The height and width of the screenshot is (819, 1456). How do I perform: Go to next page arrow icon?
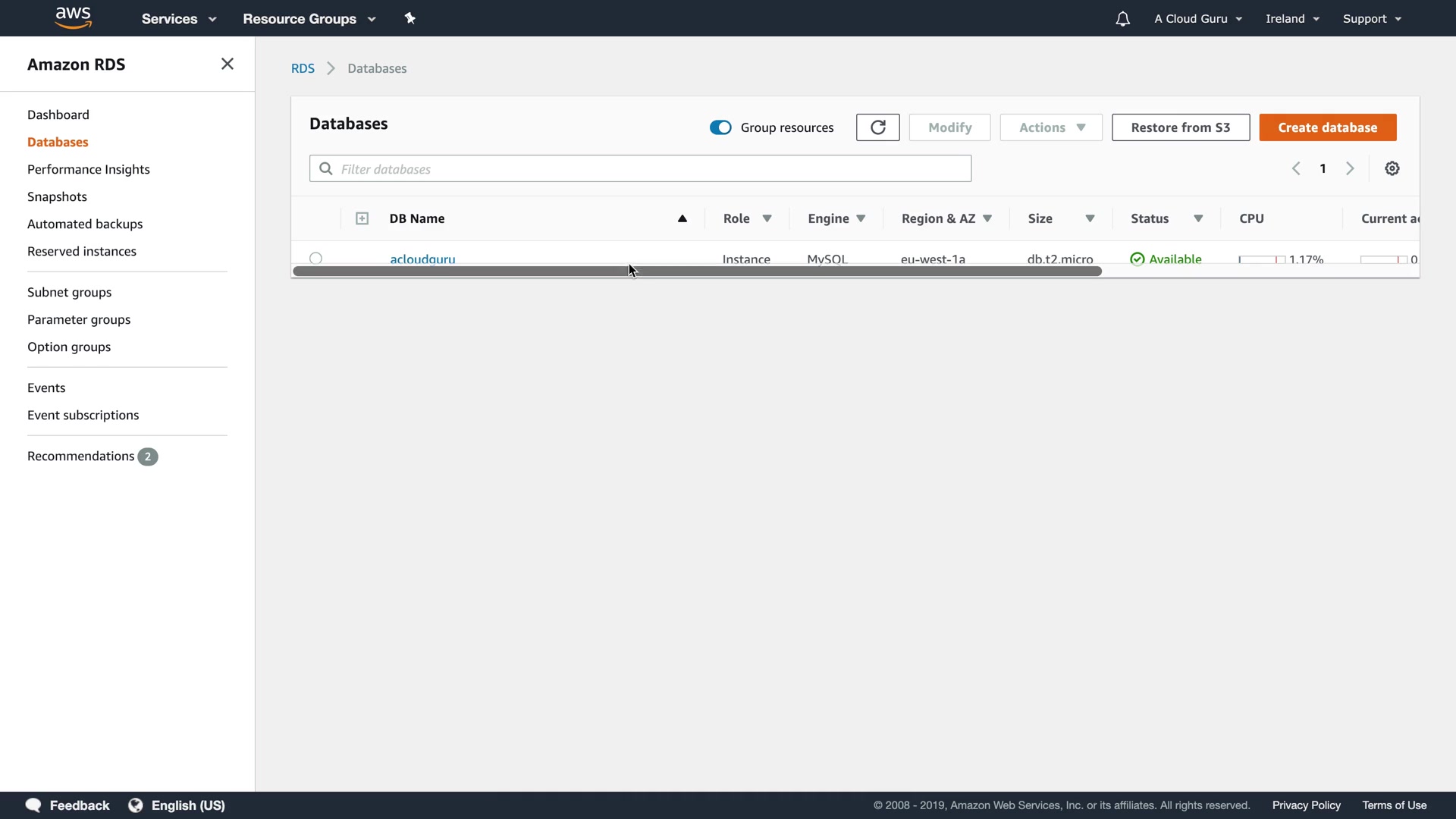(1350, 168)
